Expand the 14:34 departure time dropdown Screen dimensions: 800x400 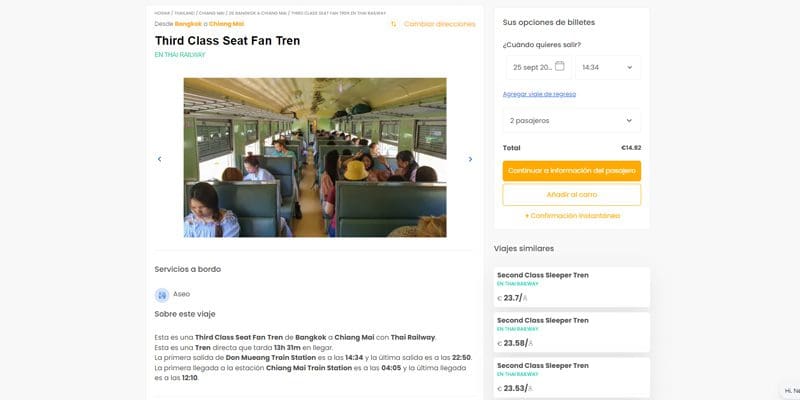click(x=607, y=68)
